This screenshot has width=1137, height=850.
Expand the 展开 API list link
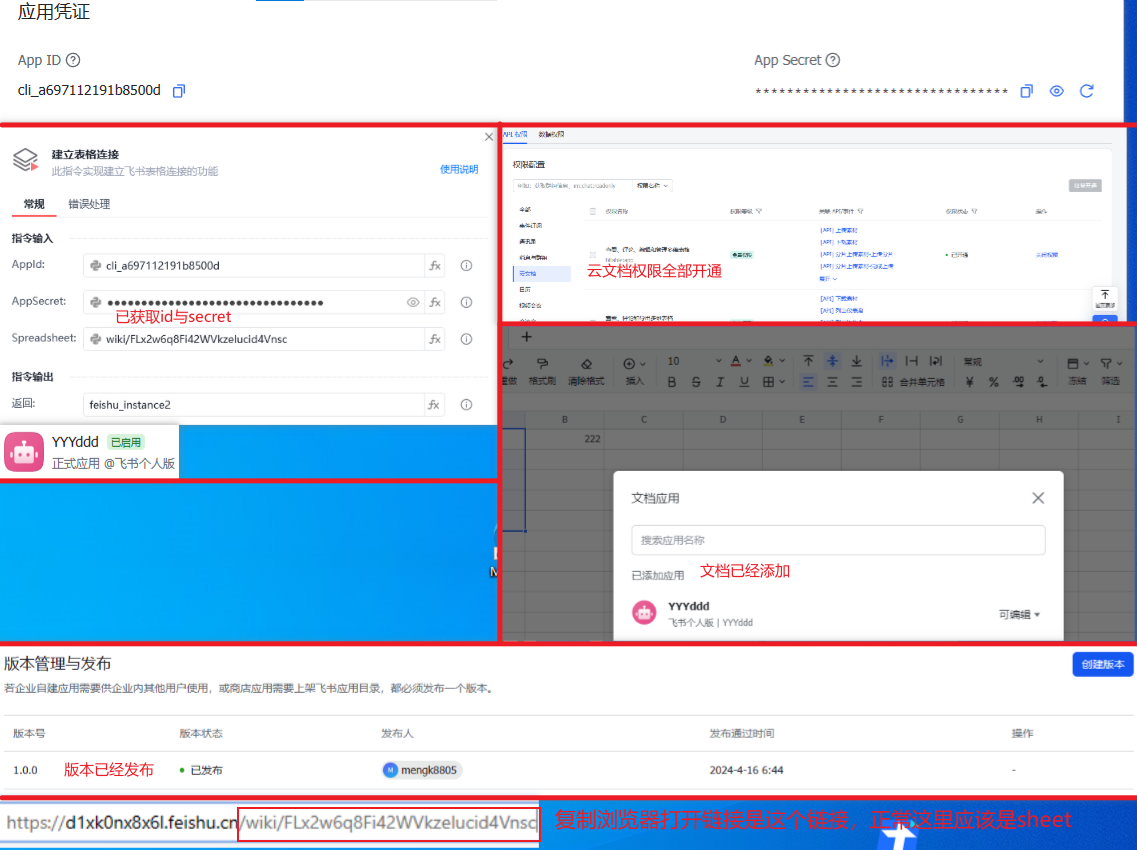(828, 278)
